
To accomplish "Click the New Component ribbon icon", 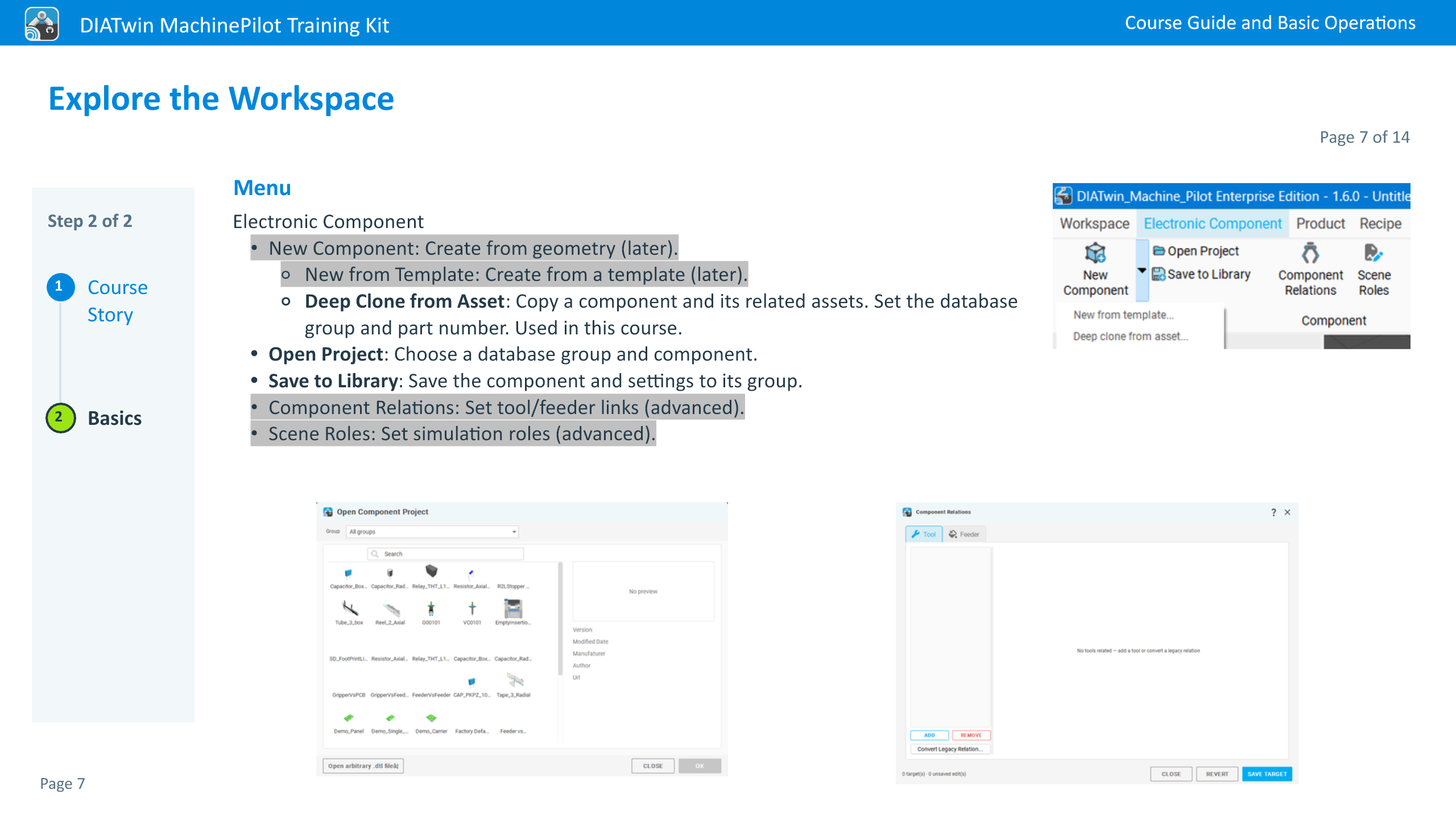I will click(1095, 253).
